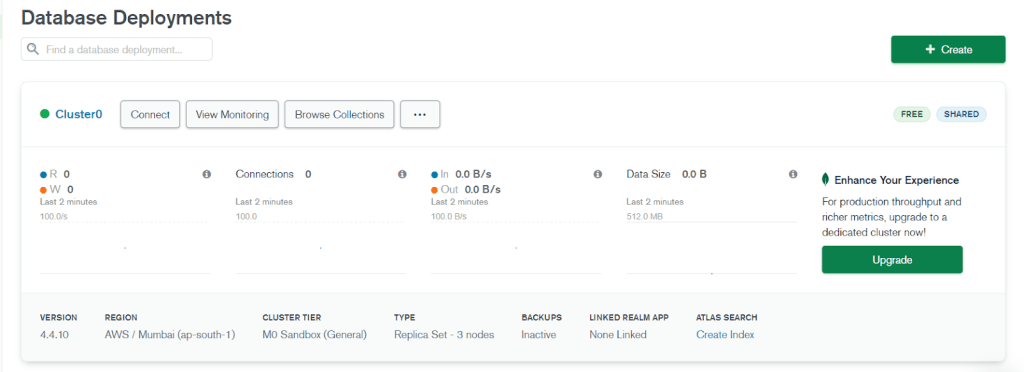This screenshot has width=1024, height=372.
Task: Click the orange Out network indicator dot
Action: tap(434, 190)
